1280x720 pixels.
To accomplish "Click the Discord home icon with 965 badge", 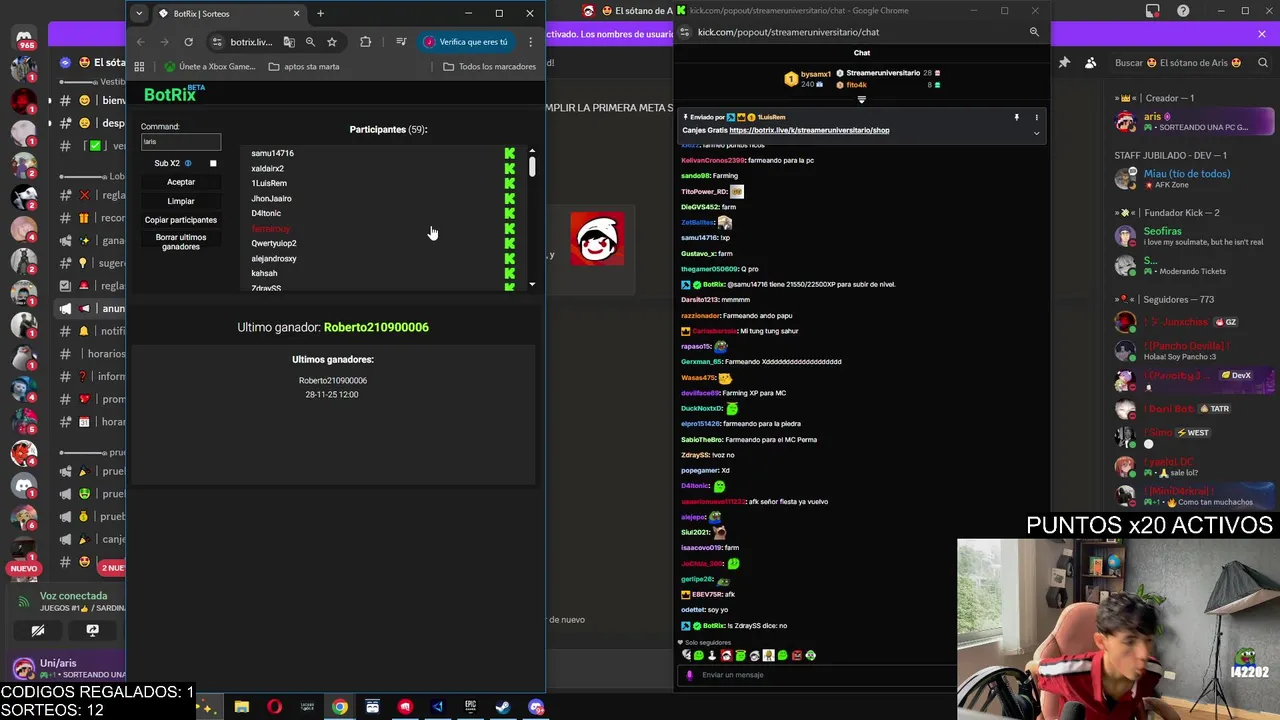I will [x=24, y=37].
